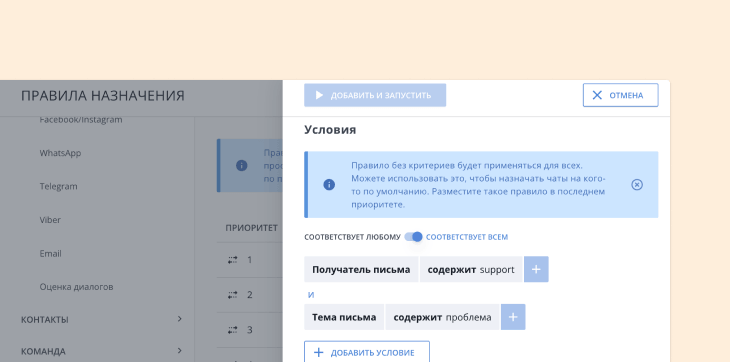Viewport: 730px width, 362px height.
Task: Click the Добавить условие button
Action: pyautogui.click(x=366, y=352)
